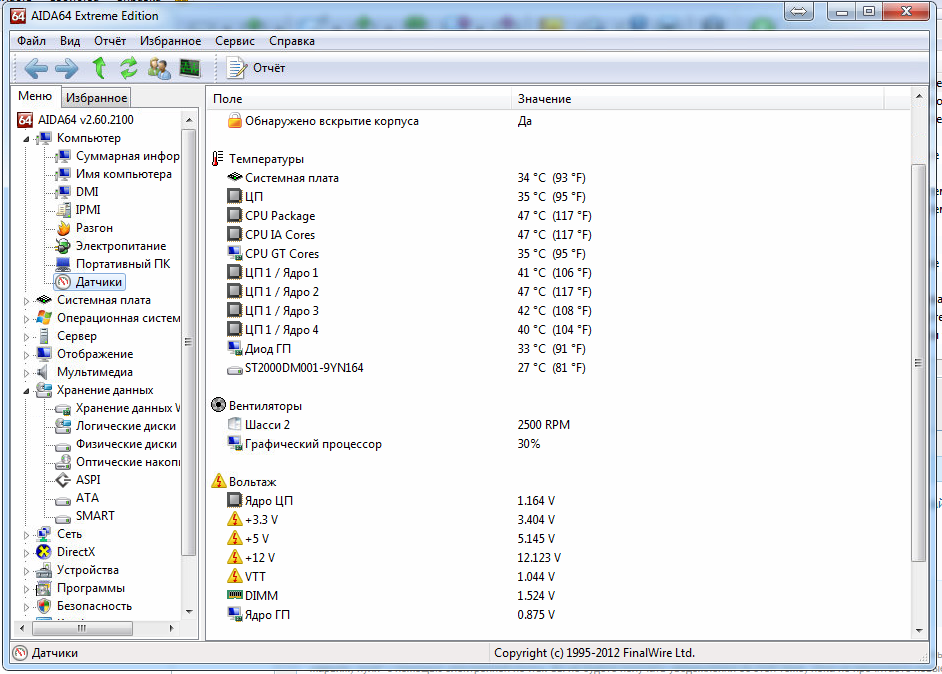Click the Системная плата motherboard tree icon
Image resolution: width=942 pixels, height=674 pixels.
point(44,300)
